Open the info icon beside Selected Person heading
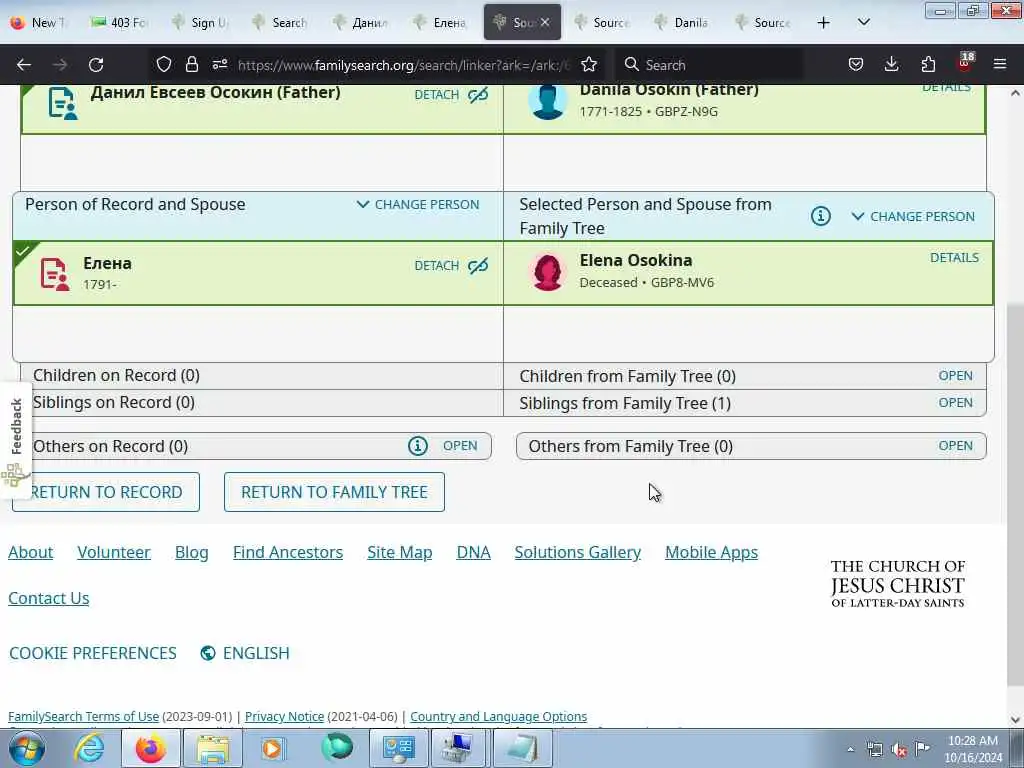Screen dimensions: 1024x768 (x=820, y=216)
